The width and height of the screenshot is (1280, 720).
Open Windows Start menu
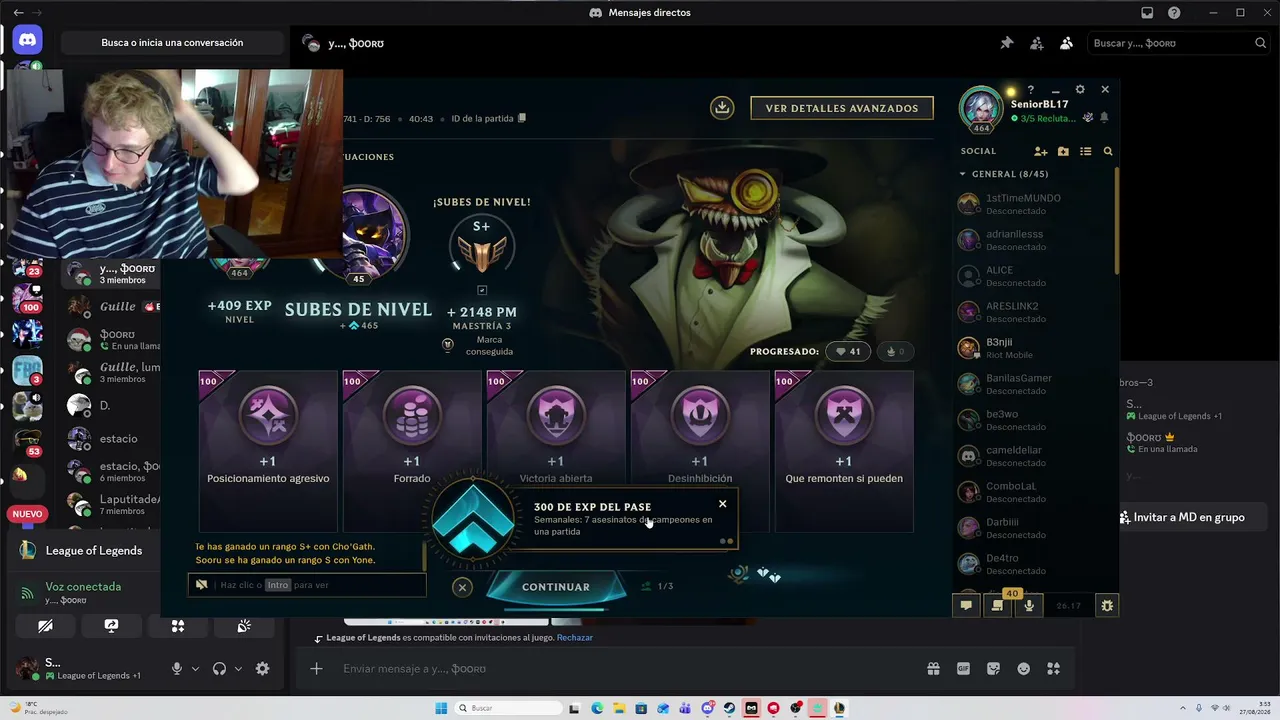(441, 708)
